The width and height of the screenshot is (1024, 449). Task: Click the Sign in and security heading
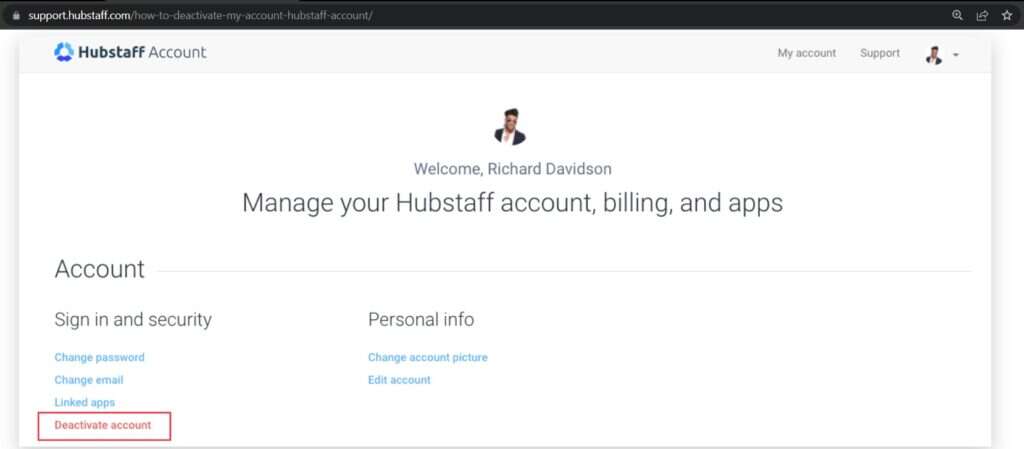click(x=133, y=320)
